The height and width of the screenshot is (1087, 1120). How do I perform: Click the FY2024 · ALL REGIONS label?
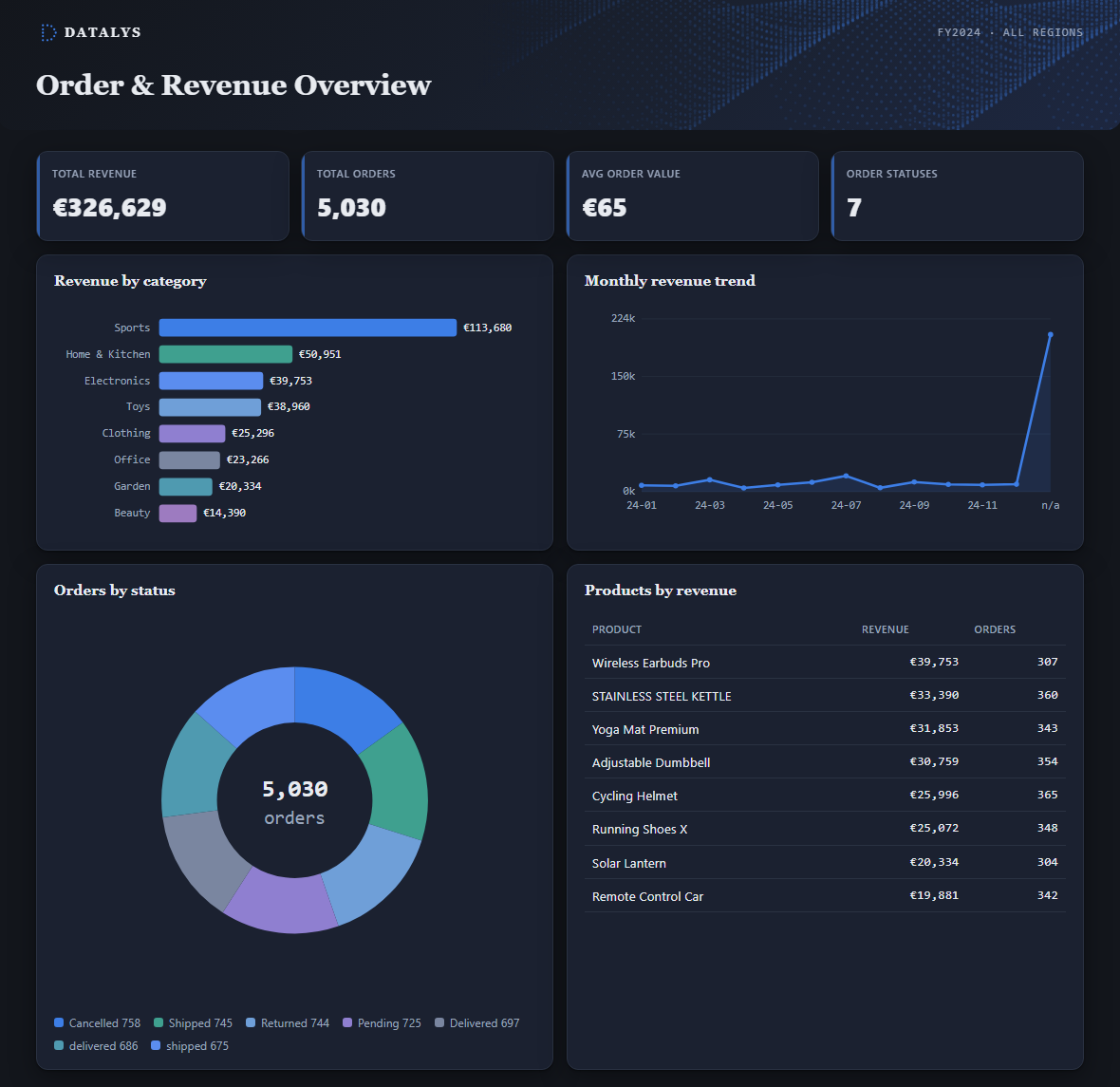(1010, 32)
